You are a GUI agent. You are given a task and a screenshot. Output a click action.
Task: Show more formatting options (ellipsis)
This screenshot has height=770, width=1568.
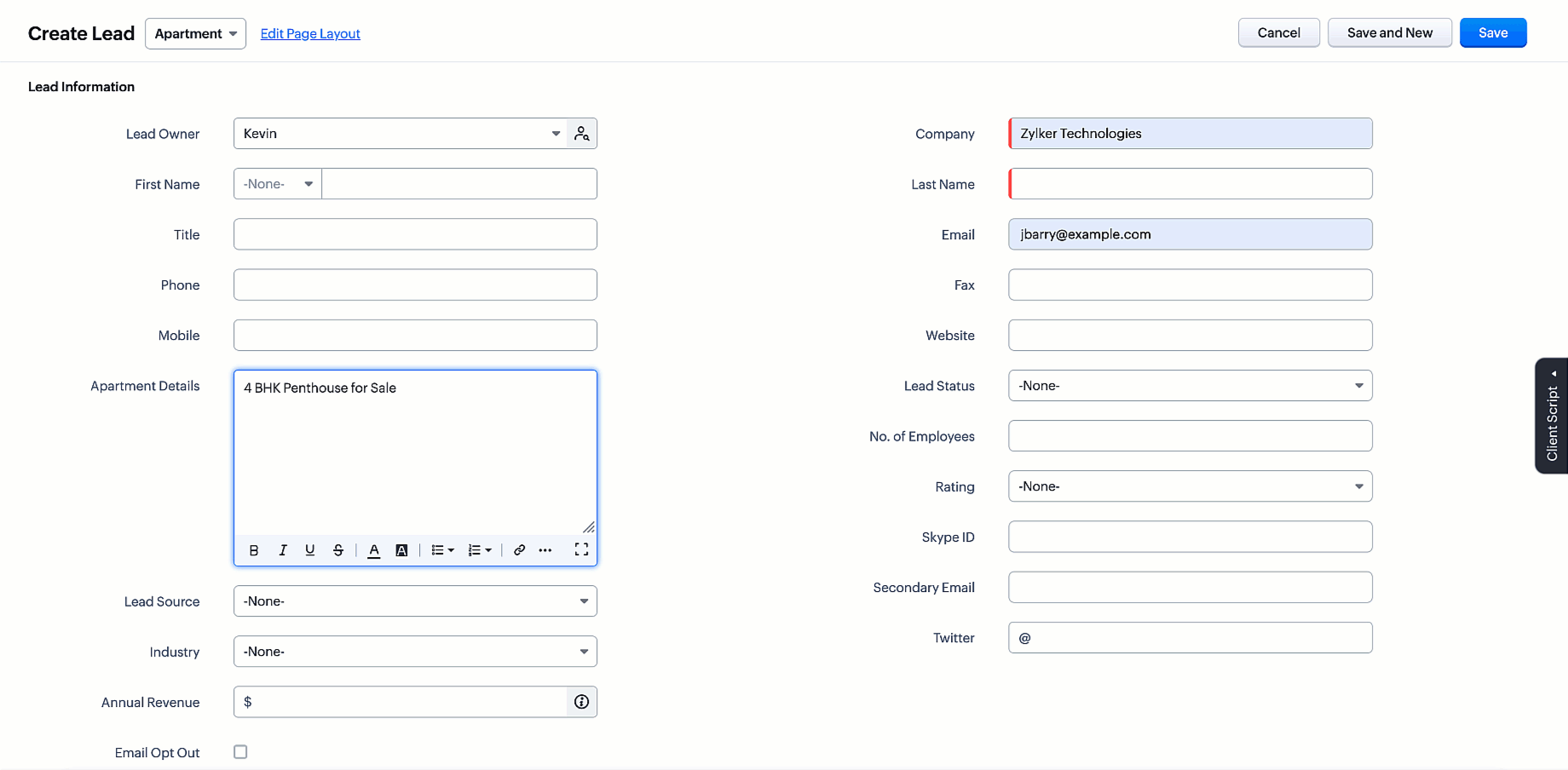(x=545, y=550)
